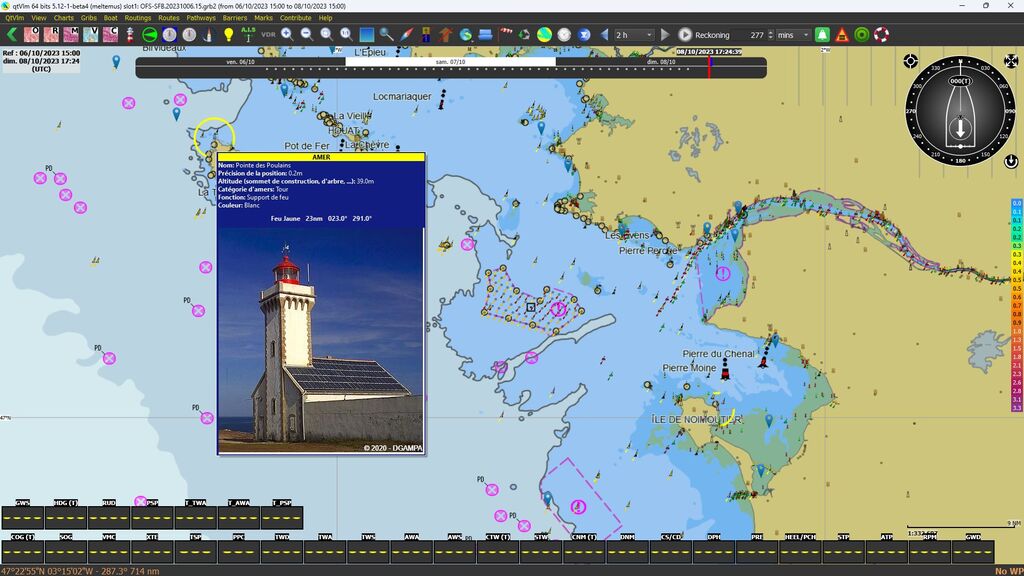Step the time forward with right arrow

[665, 35]
